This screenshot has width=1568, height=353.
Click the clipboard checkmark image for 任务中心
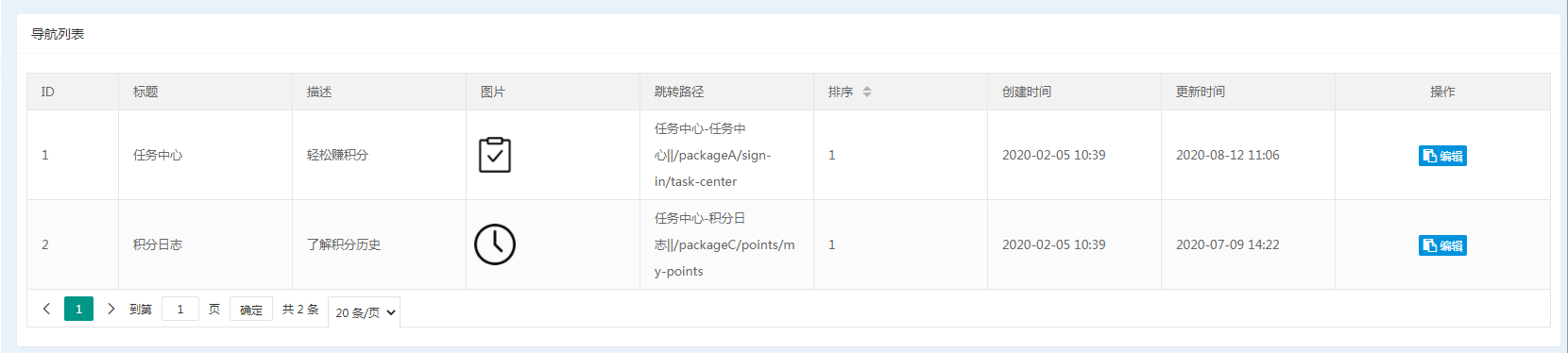495,155
